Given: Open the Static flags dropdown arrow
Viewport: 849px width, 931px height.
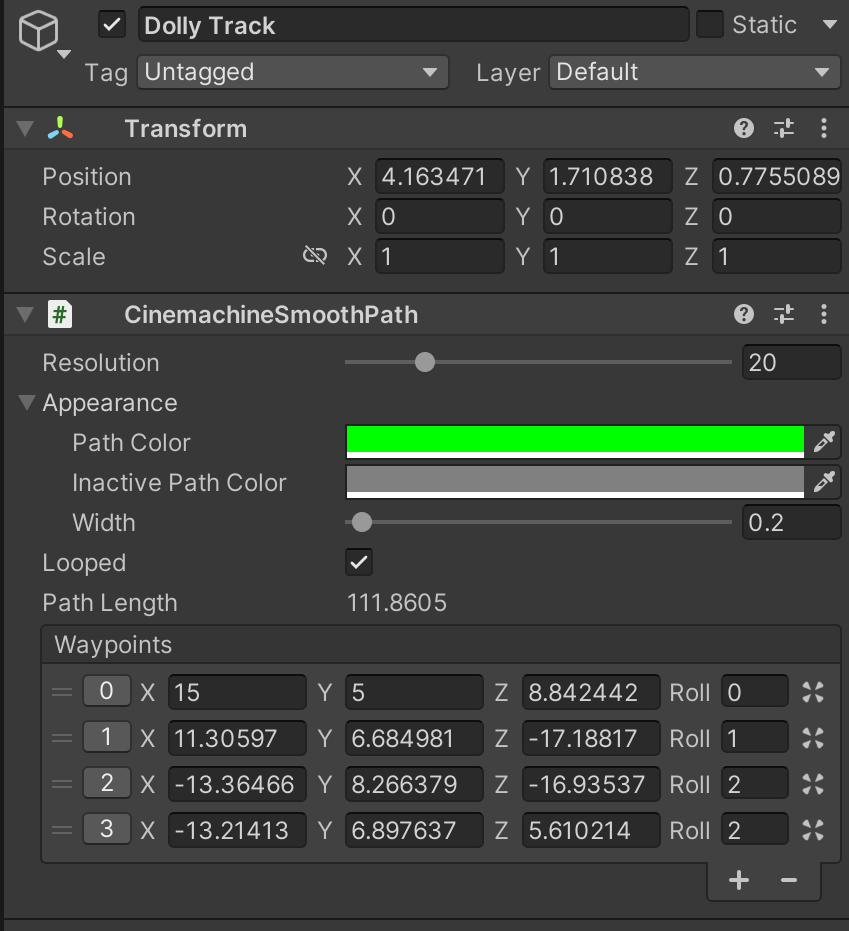Looking at the screenshot, I should click(829, 24).
